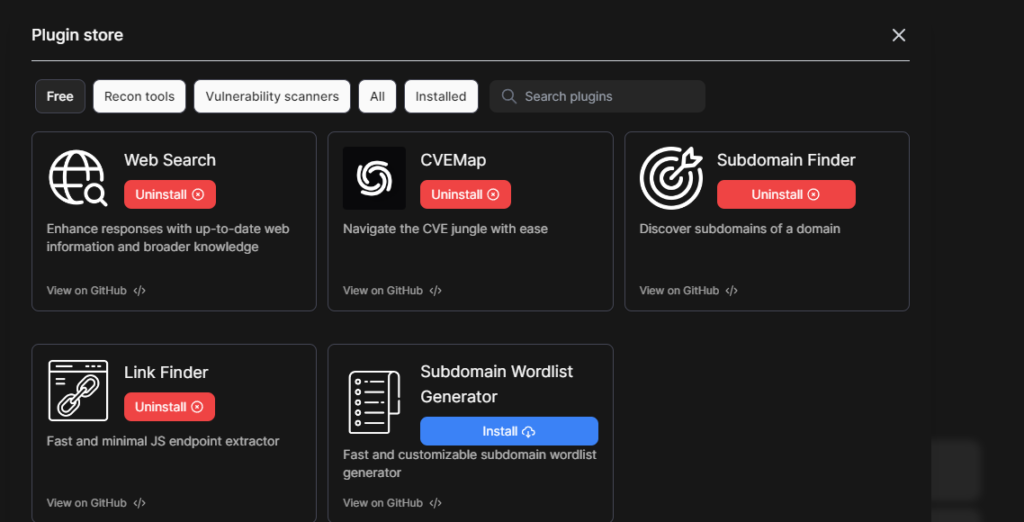Viewport: 1024px width, 522px height.
Task: Click 'Discover subdomains of a domain' description
Action: pyautogui.click(x=740, y=229)
